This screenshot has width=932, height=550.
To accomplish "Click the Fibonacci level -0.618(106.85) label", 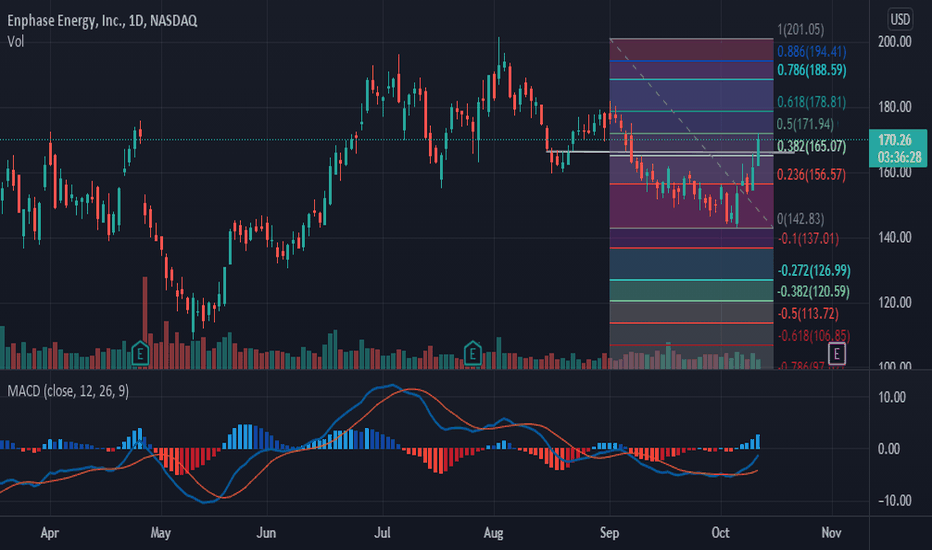I will [814, 336].
